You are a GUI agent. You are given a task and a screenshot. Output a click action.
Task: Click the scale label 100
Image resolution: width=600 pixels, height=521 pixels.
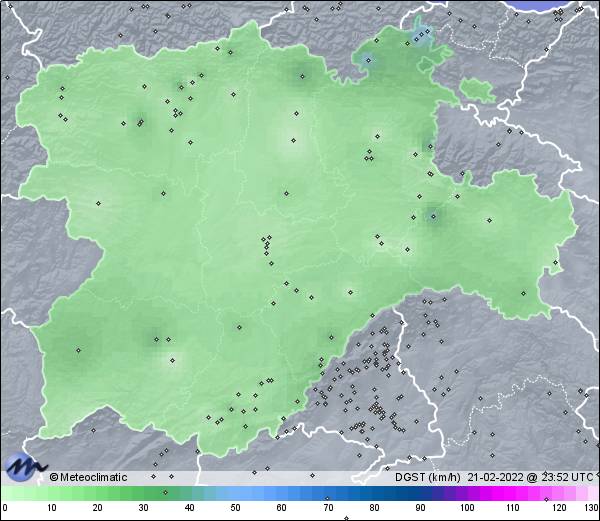467,508
